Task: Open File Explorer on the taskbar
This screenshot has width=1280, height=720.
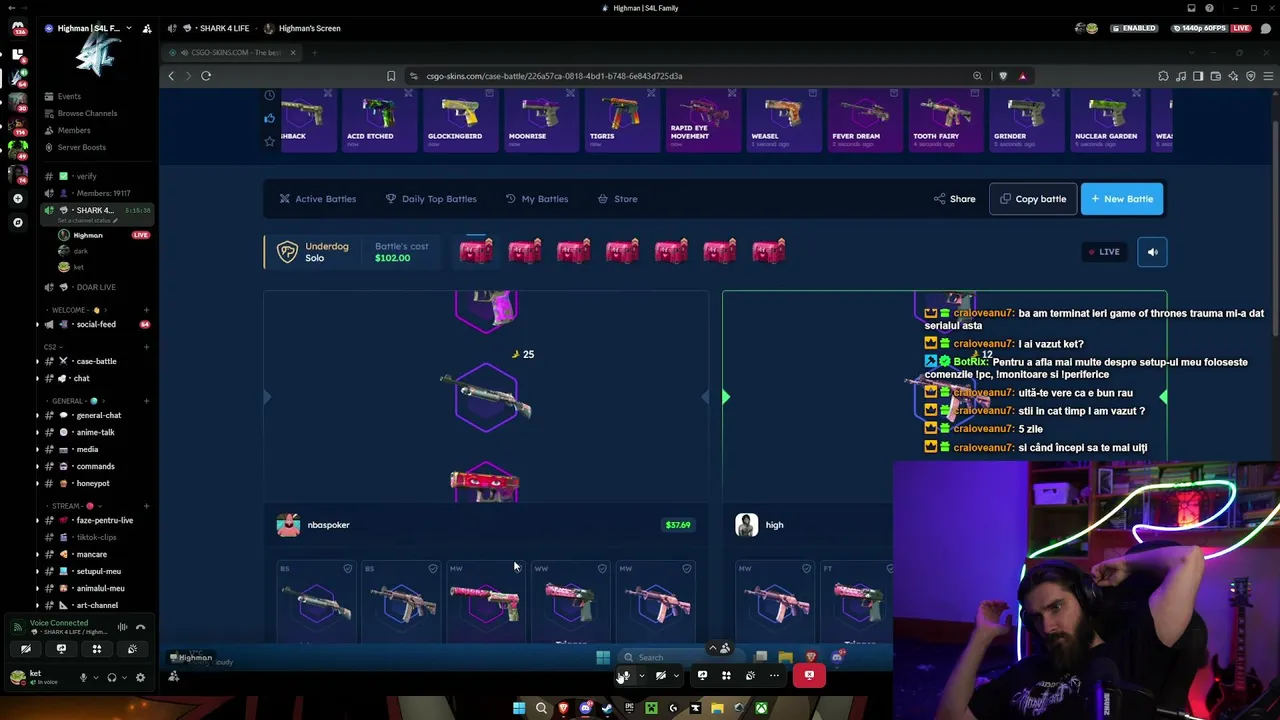Action: point(717,709)
